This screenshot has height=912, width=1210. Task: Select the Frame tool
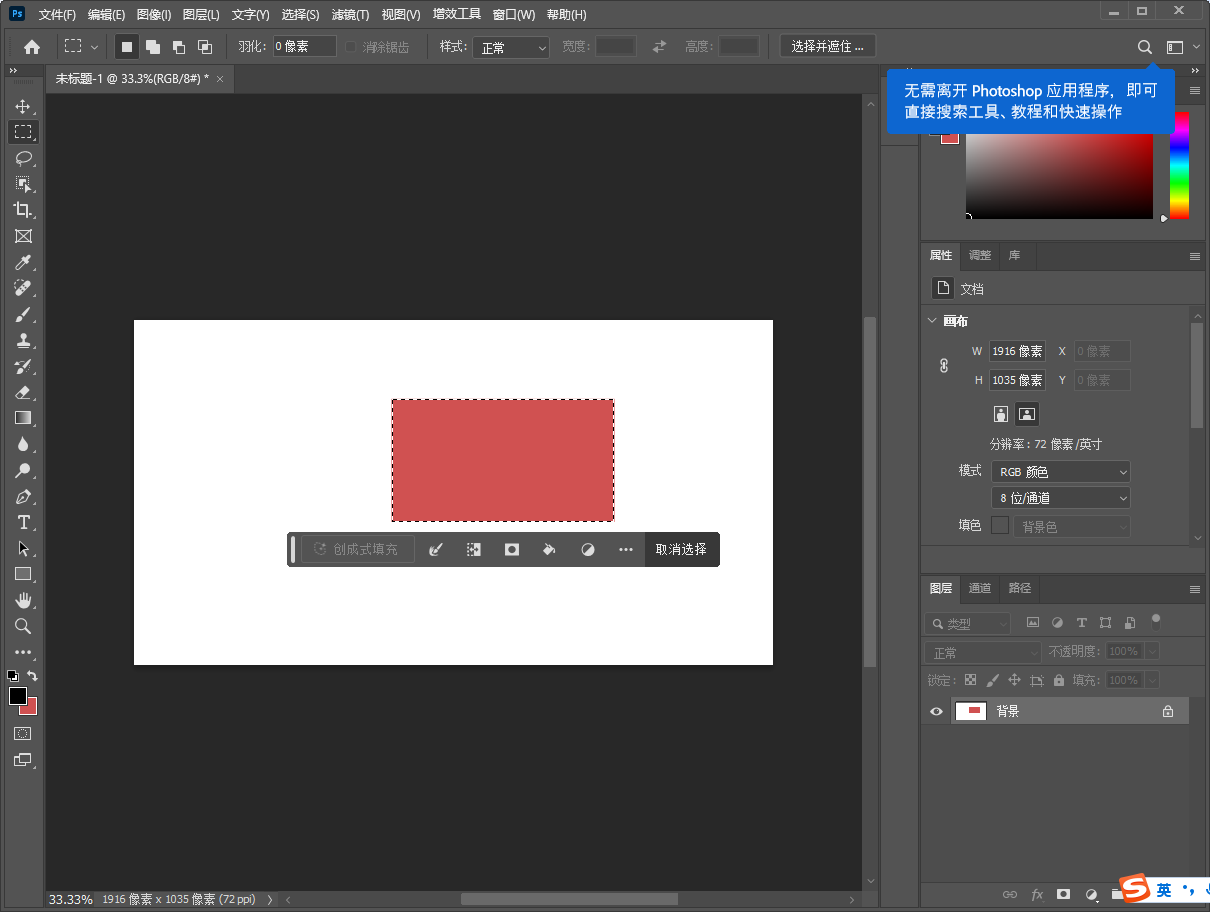23,236
